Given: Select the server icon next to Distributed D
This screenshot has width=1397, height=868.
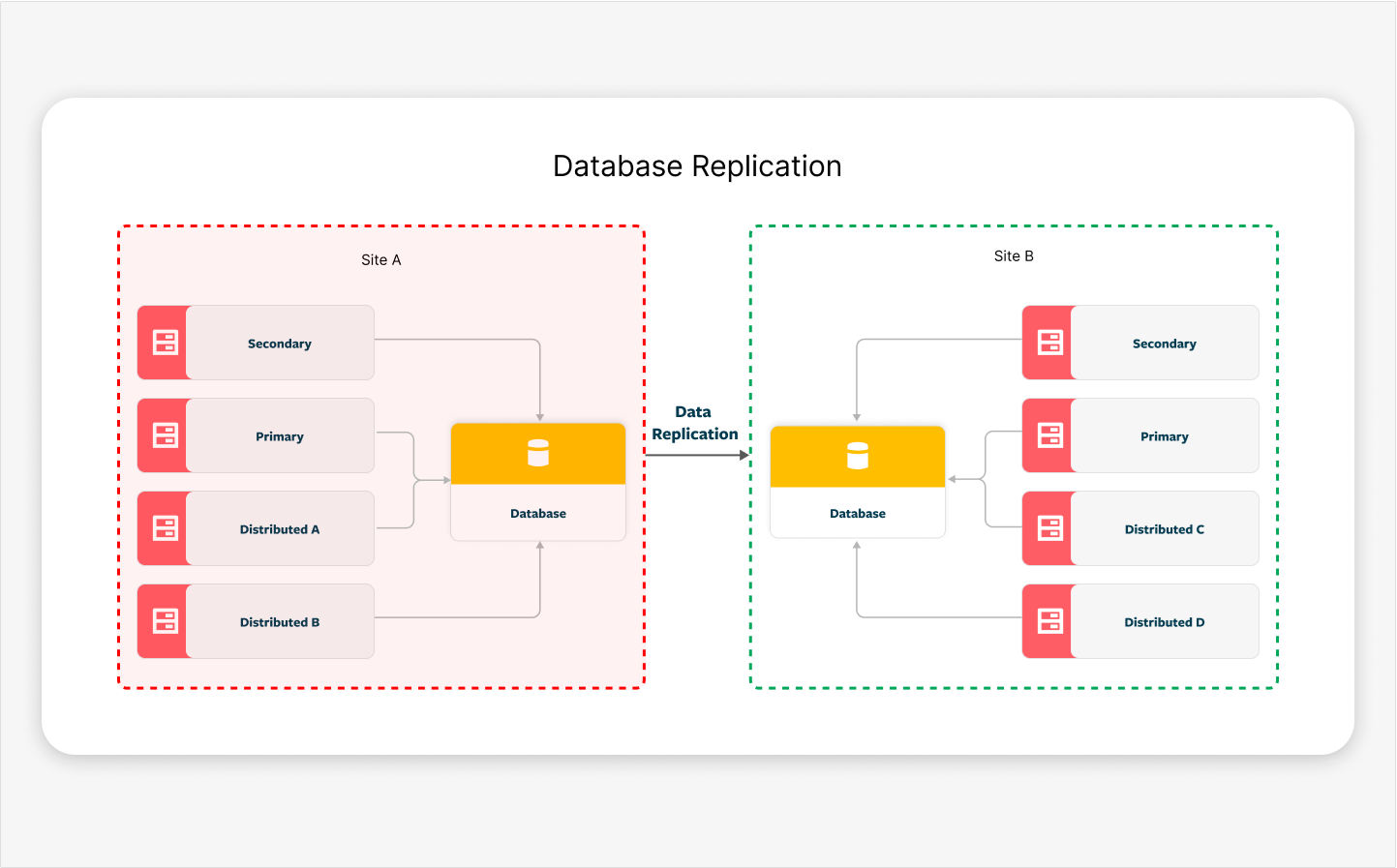Looking at the screenshot, I should tap(1050, 621).
